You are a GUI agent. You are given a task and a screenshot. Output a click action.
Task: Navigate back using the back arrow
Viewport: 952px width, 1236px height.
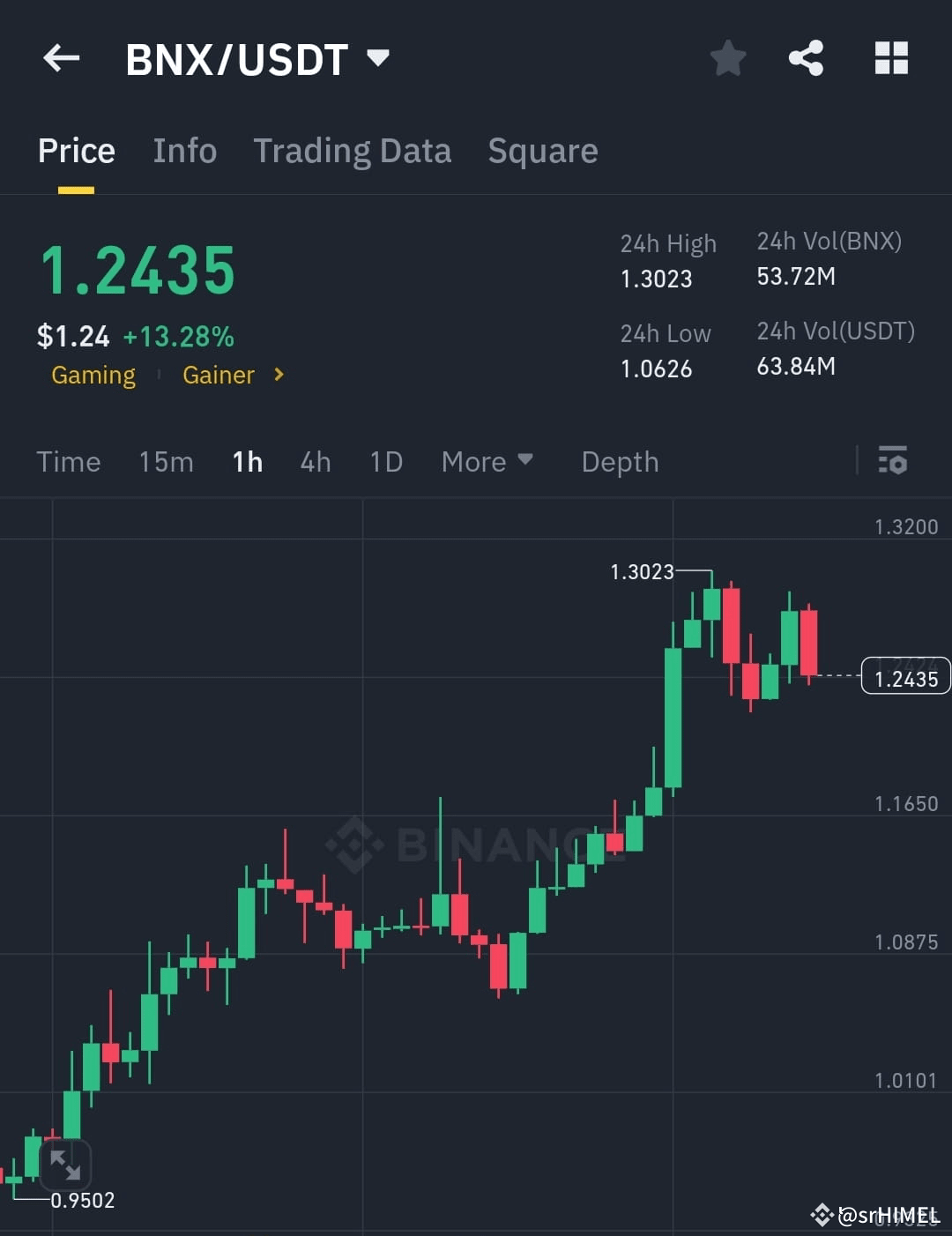(x=60, y=57)
